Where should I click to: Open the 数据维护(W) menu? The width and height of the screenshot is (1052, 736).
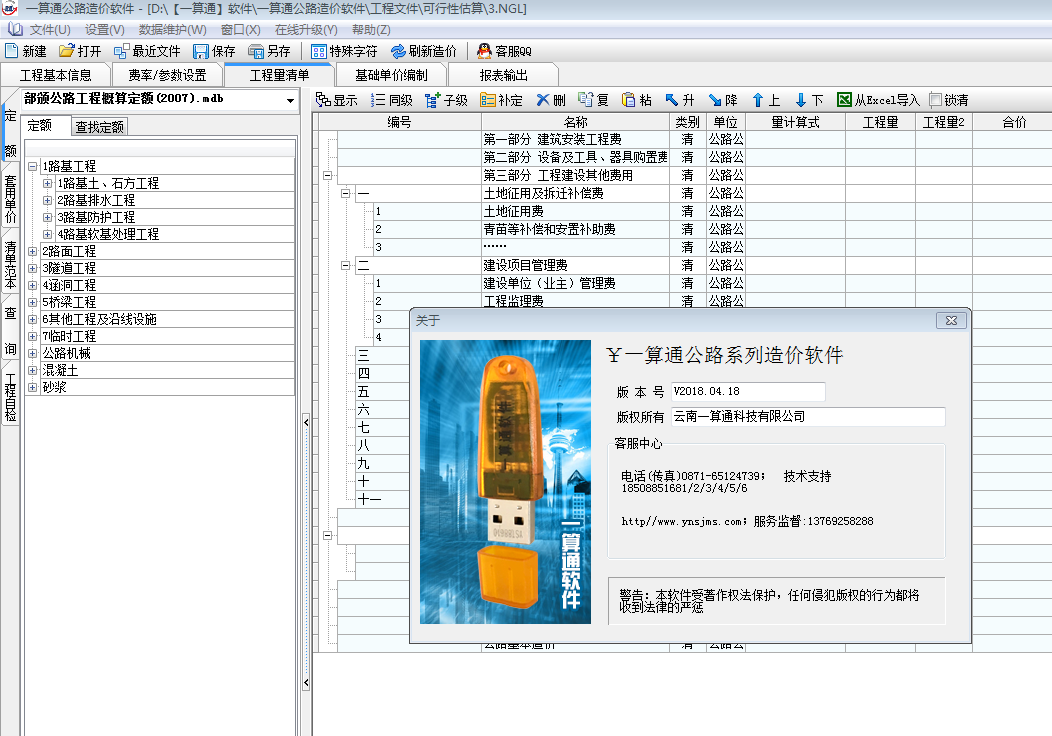172,30
